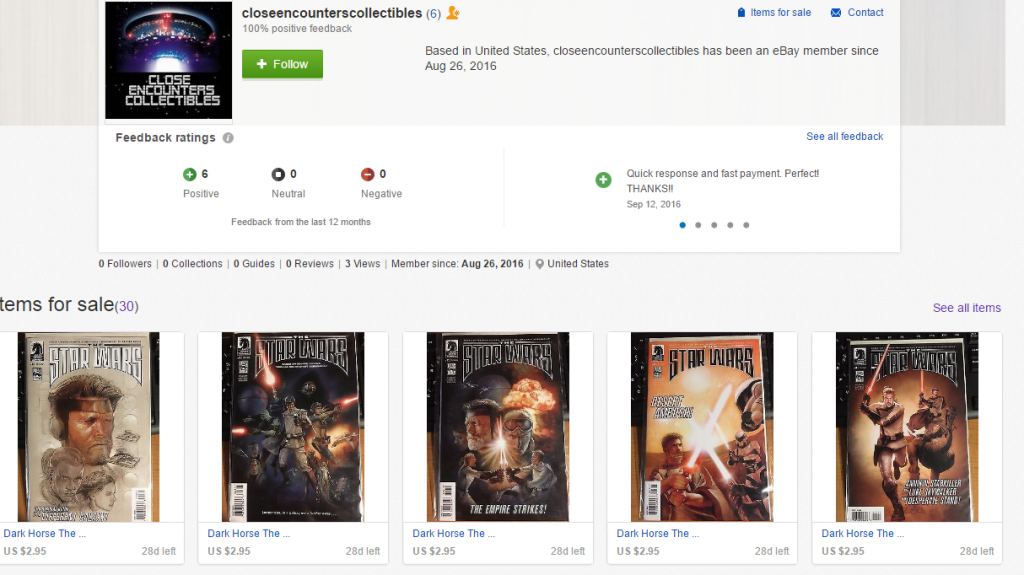This screenshot has height=575, width=1024.
Task: Click 28d left on the fifth listing
Action: (976, 551)
